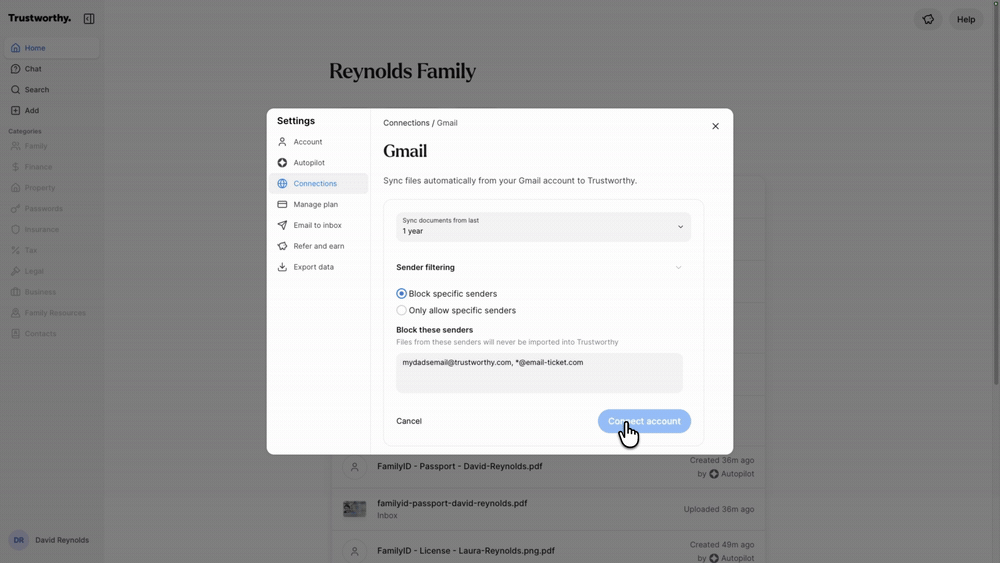1000x563 pixels.
Task: Collapse the Sender filtering section chevron
Action: (679, 267)
